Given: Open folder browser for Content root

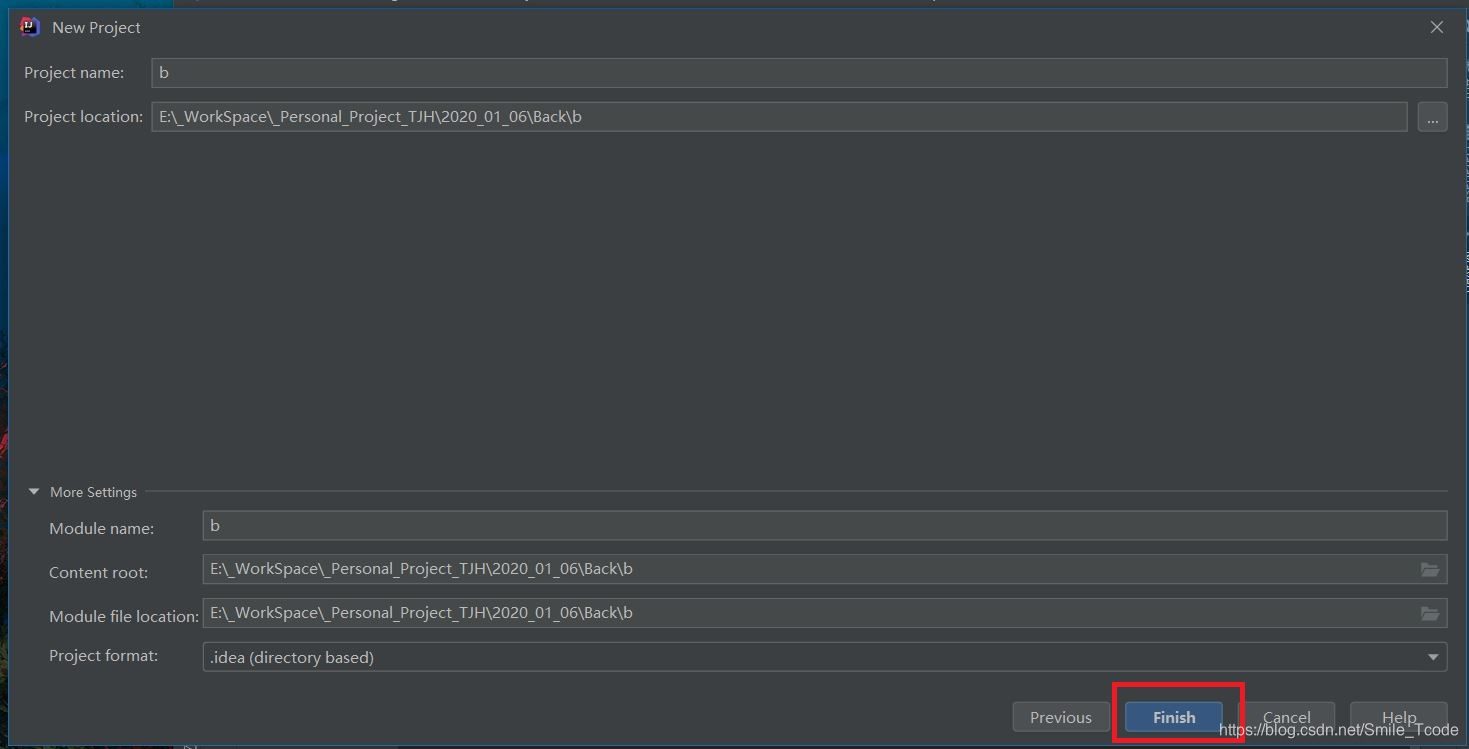Looking at the screenshot, I should [x=1430, y=570].
